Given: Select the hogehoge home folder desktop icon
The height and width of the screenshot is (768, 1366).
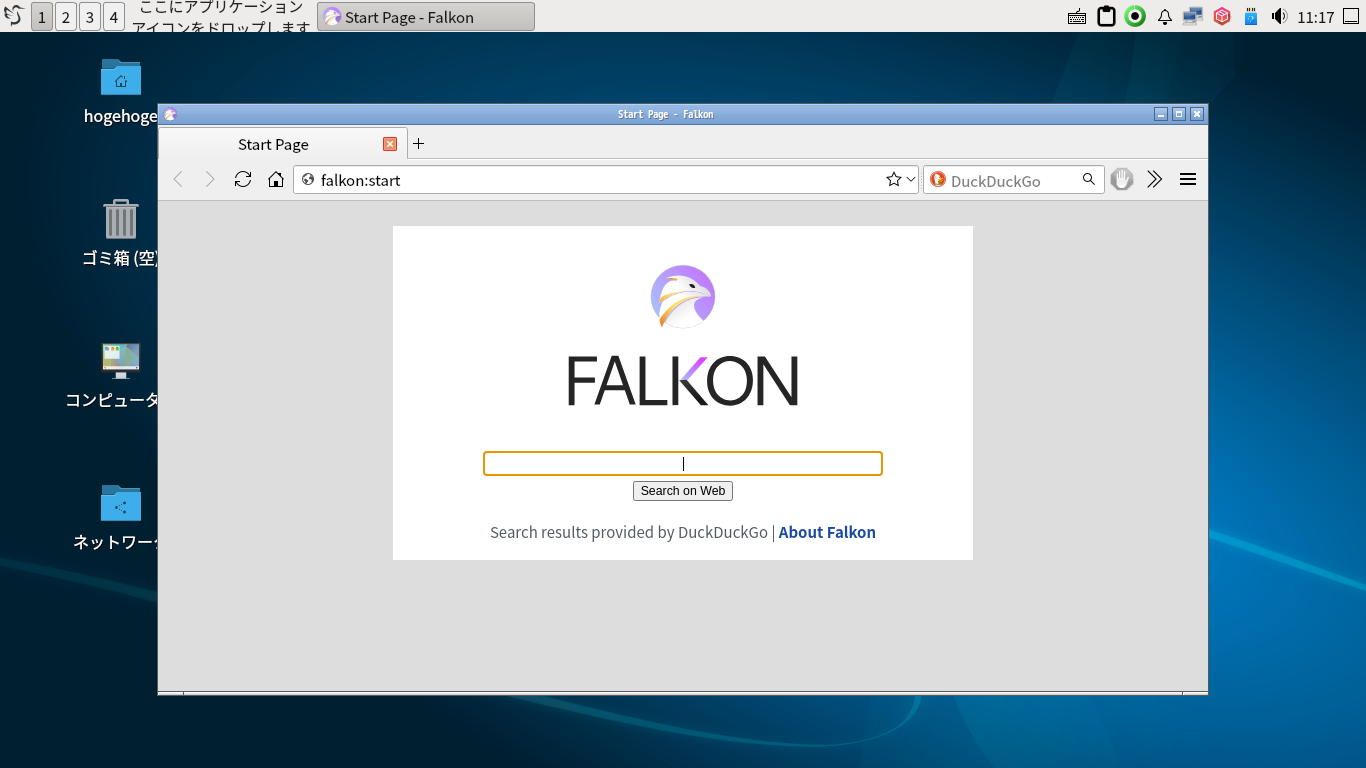Looking at the screenshot, I should point(121,91).
